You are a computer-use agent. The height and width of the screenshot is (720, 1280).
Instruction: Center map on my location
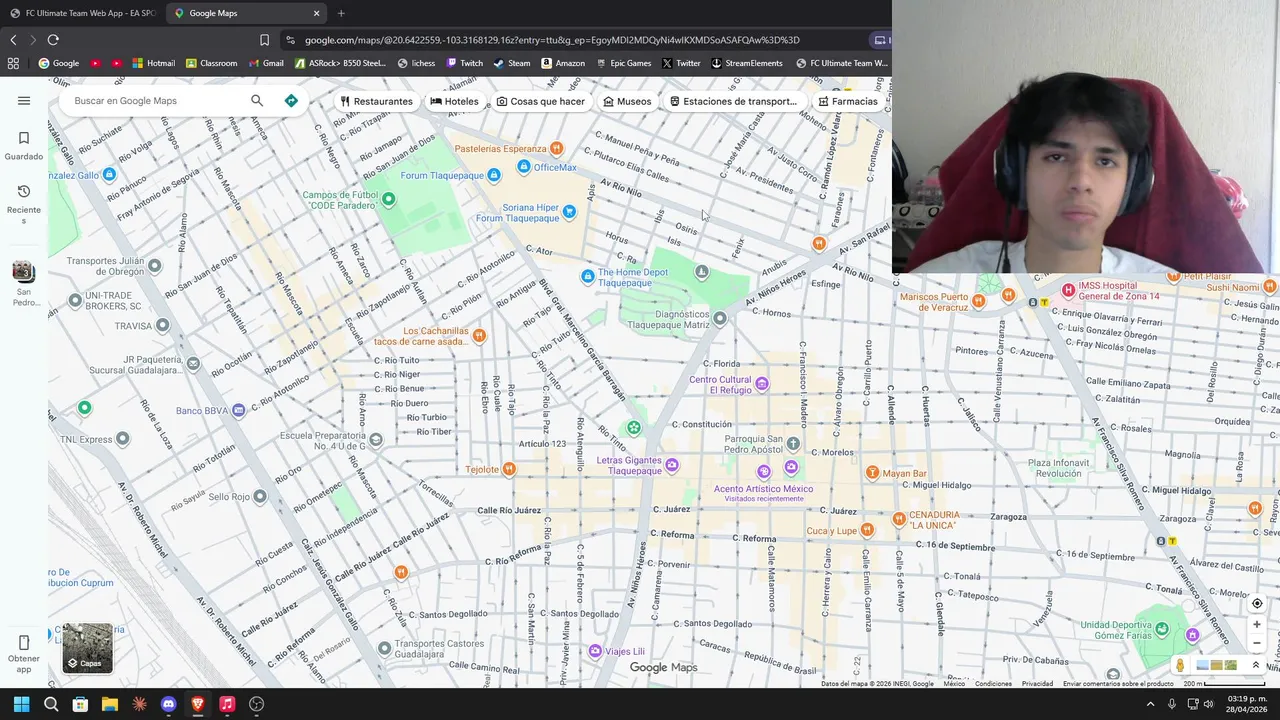point(1257,603)
